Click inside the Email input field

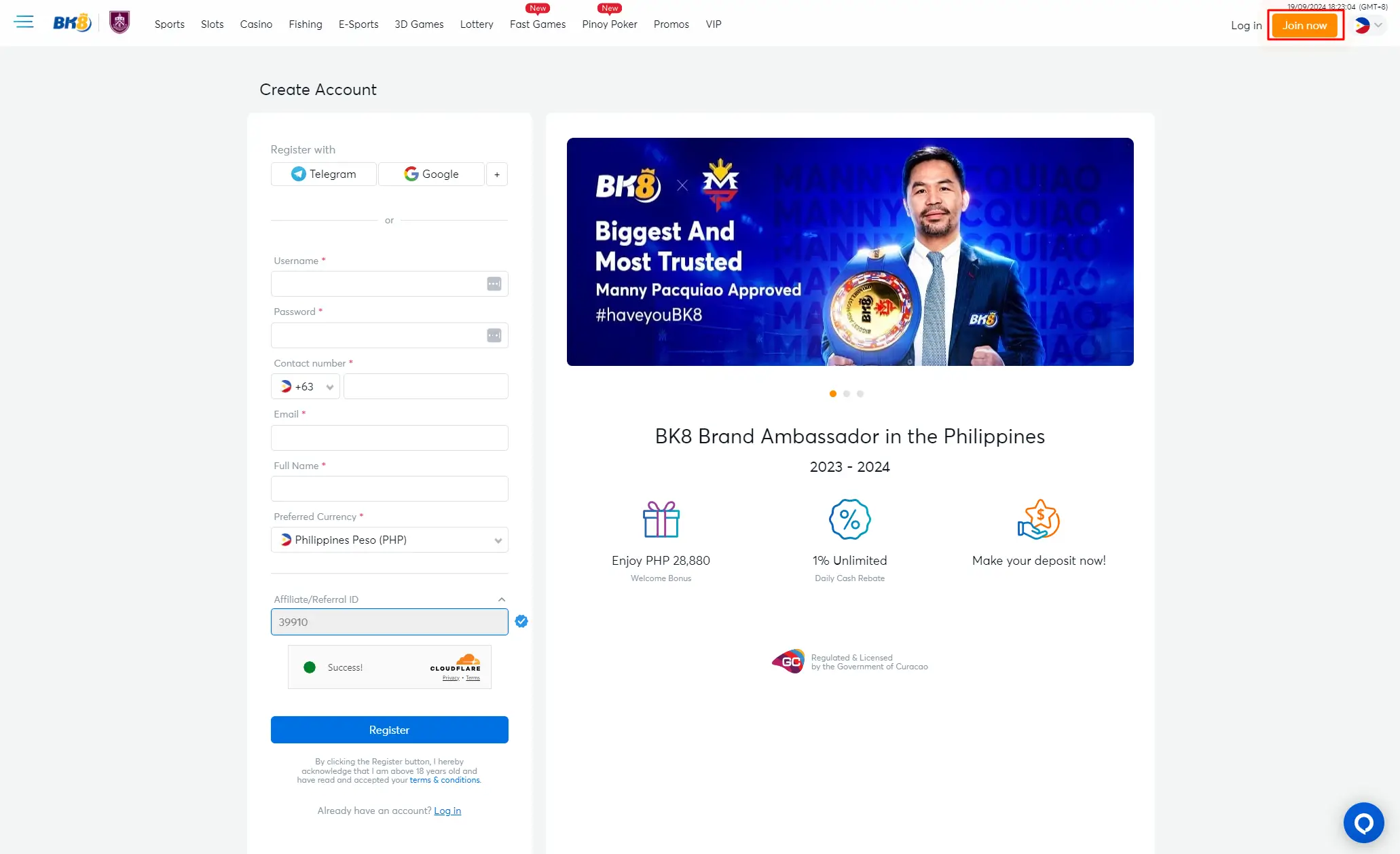(389, 438)
